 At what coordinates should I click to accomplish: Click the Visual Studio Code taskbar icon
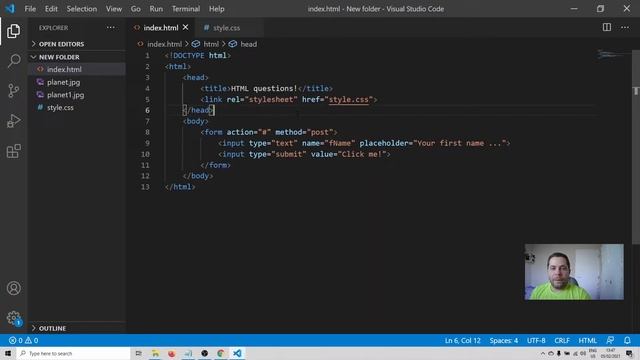237,353
